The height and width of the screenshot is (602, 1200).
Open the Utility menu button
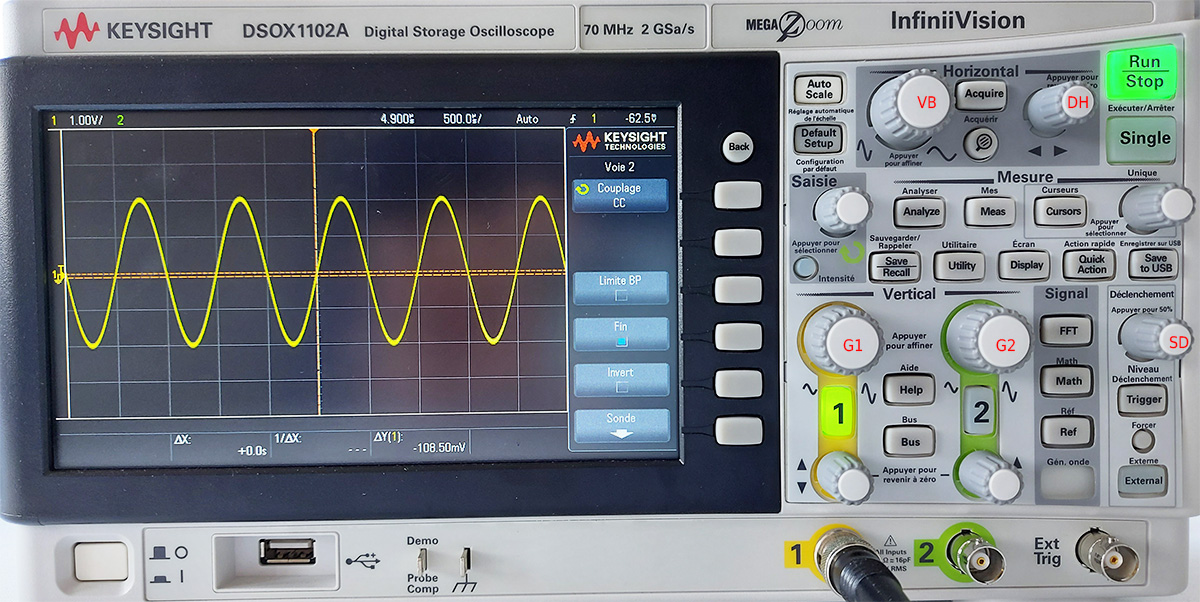[961, 266]
